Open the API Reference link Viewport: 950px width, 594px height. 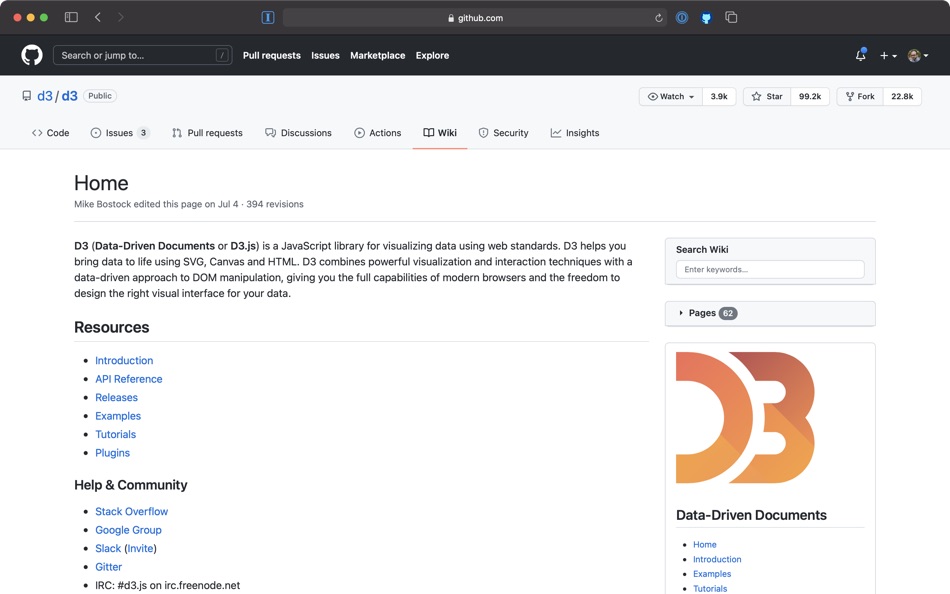pos(128,379)
